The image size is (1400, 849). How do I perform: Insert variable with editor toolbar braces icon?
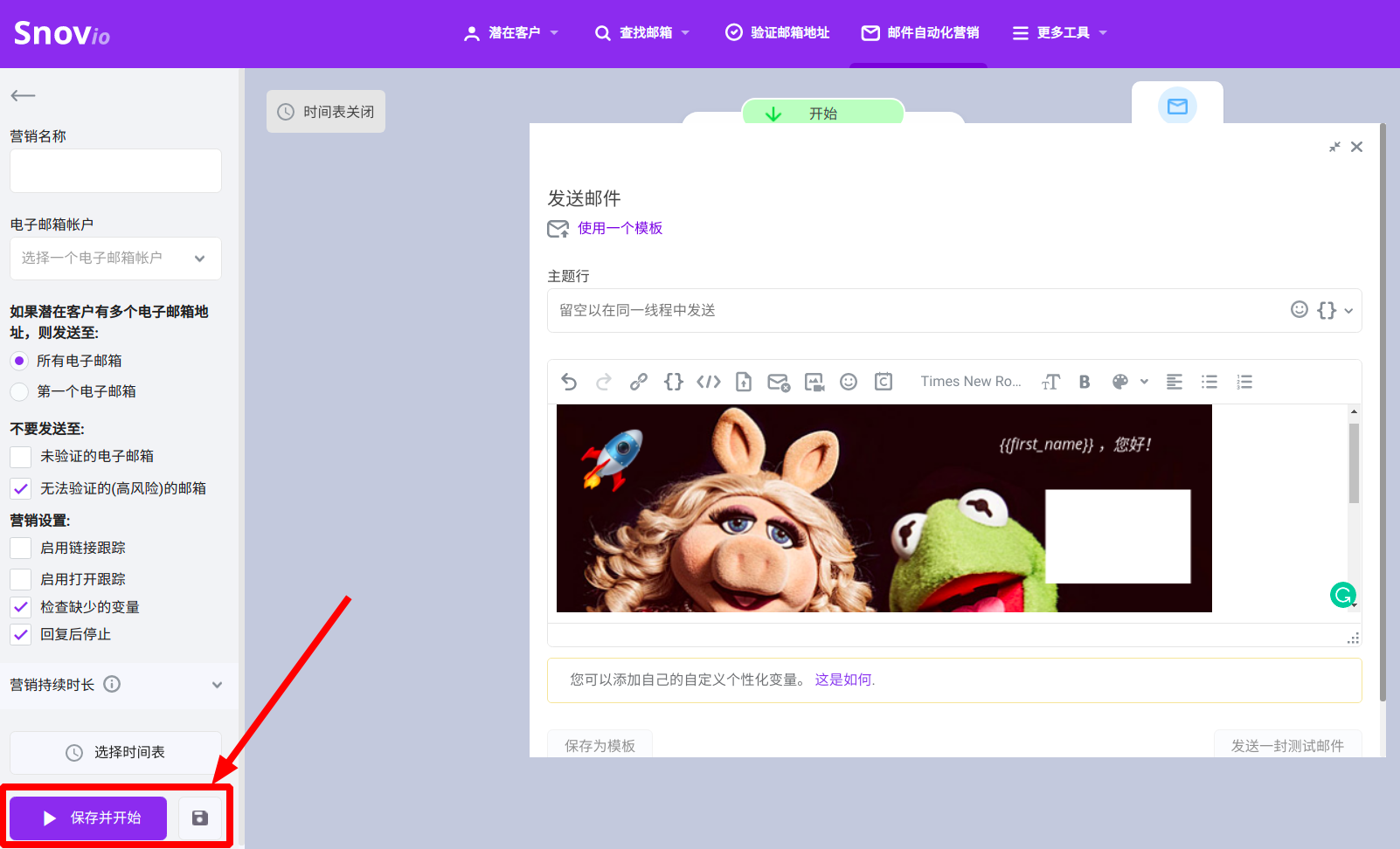click(674, 382)
